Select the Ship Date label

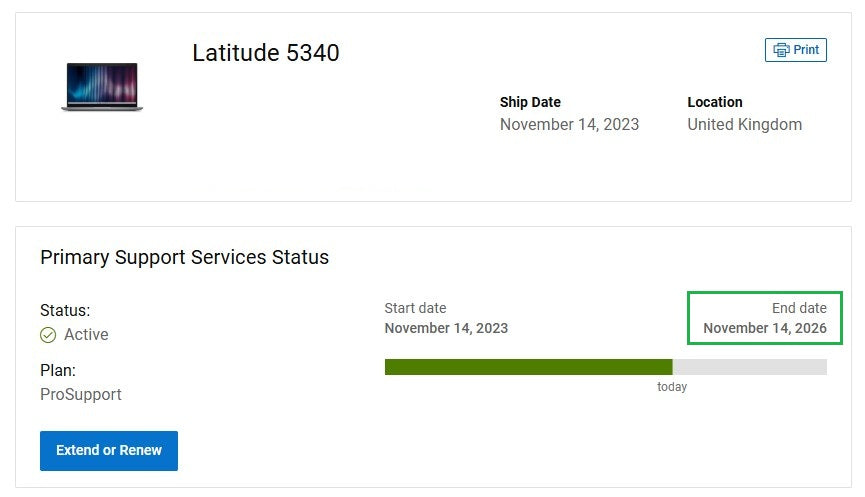(530, 102)
